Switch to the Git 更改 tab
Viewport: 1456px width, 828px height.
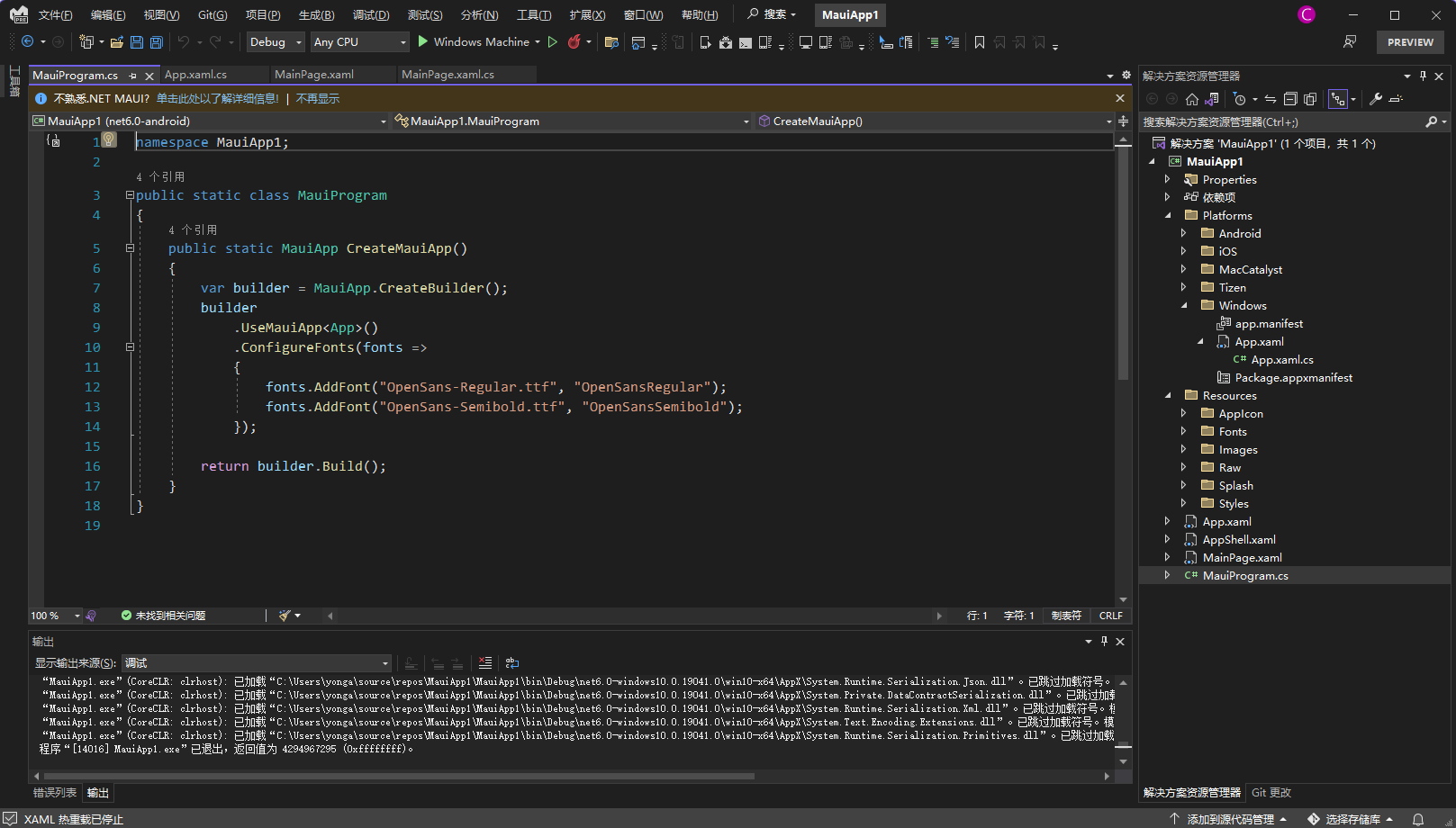coord(1271,793)
